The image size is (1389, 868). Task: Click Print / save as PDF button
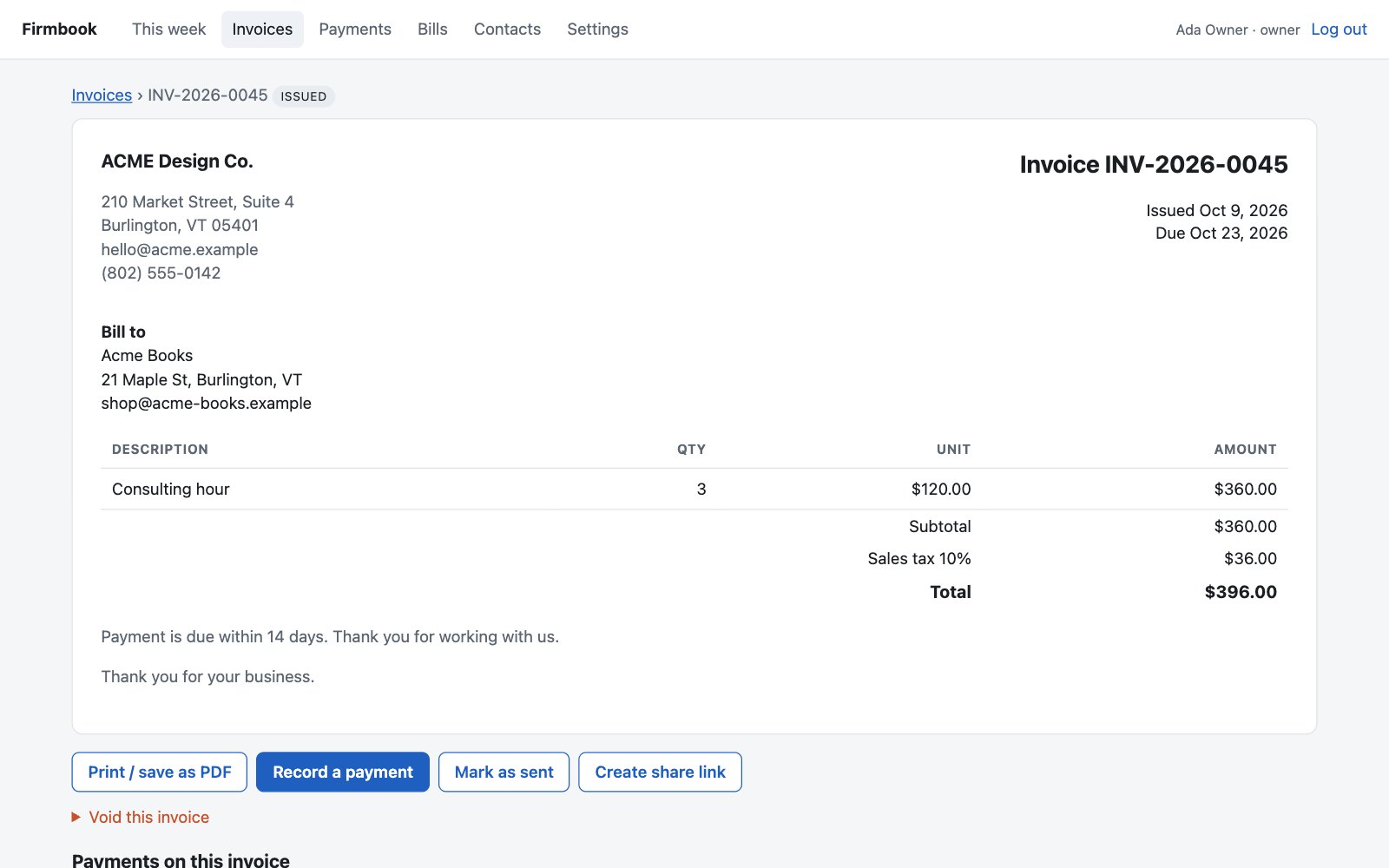coord(160,772)
